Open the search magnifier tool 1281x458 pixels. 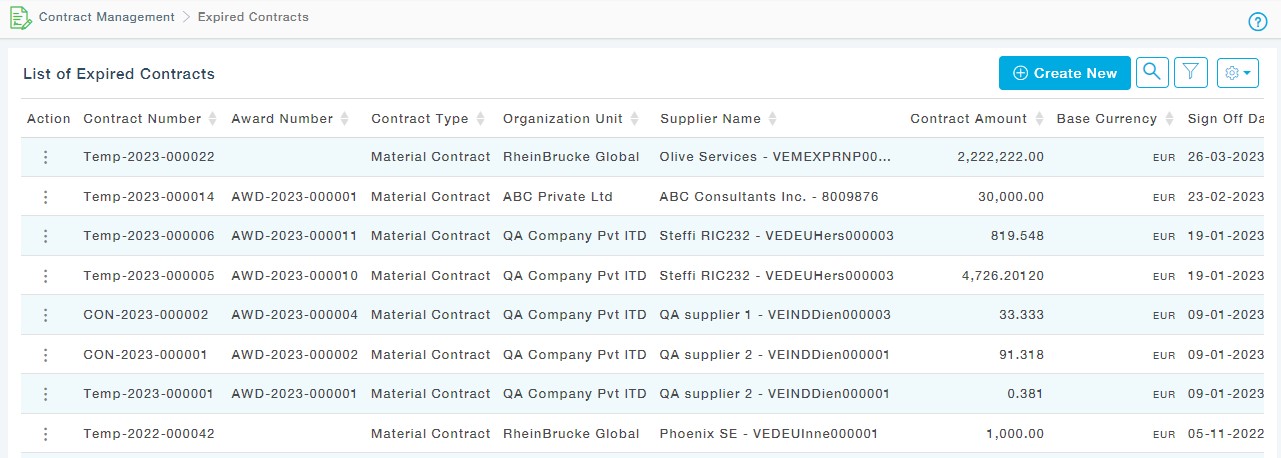[1152, 72]
